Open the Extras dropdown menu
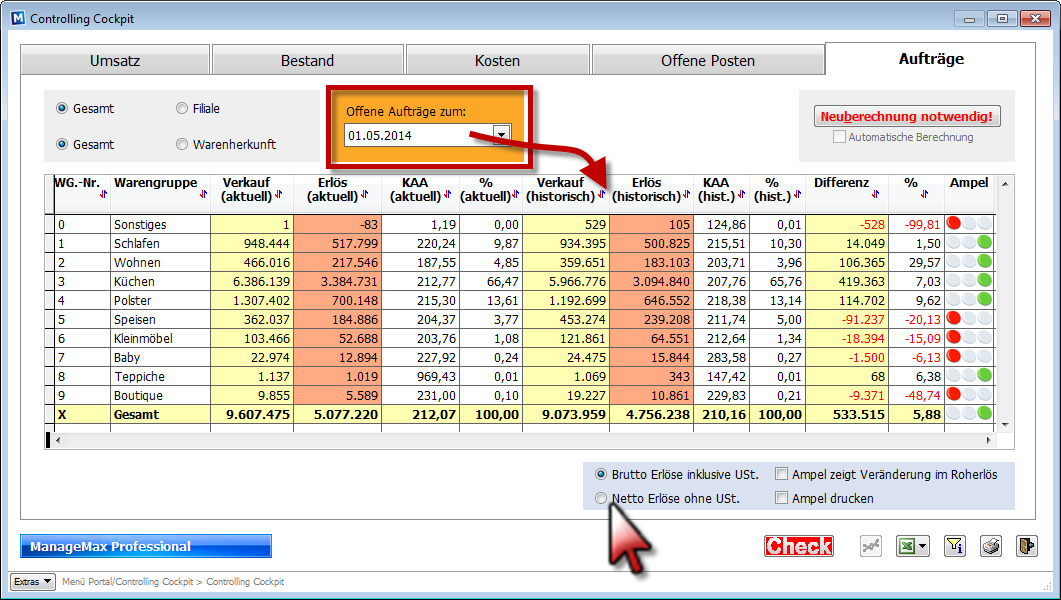This screenshot has height=600, width=1061. (32, 581)
